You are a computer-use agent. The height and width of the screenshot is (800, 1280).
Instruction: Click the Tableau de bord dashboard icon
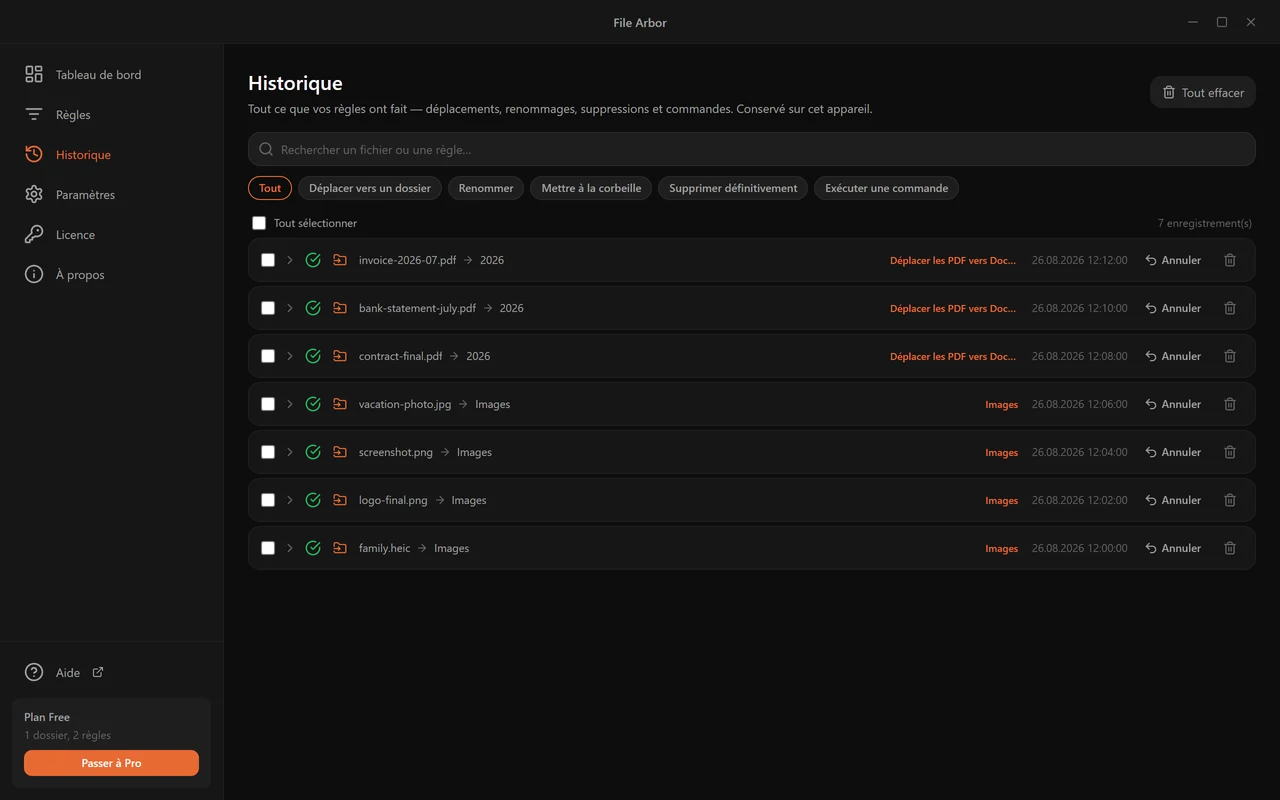(x=34, y=74)
